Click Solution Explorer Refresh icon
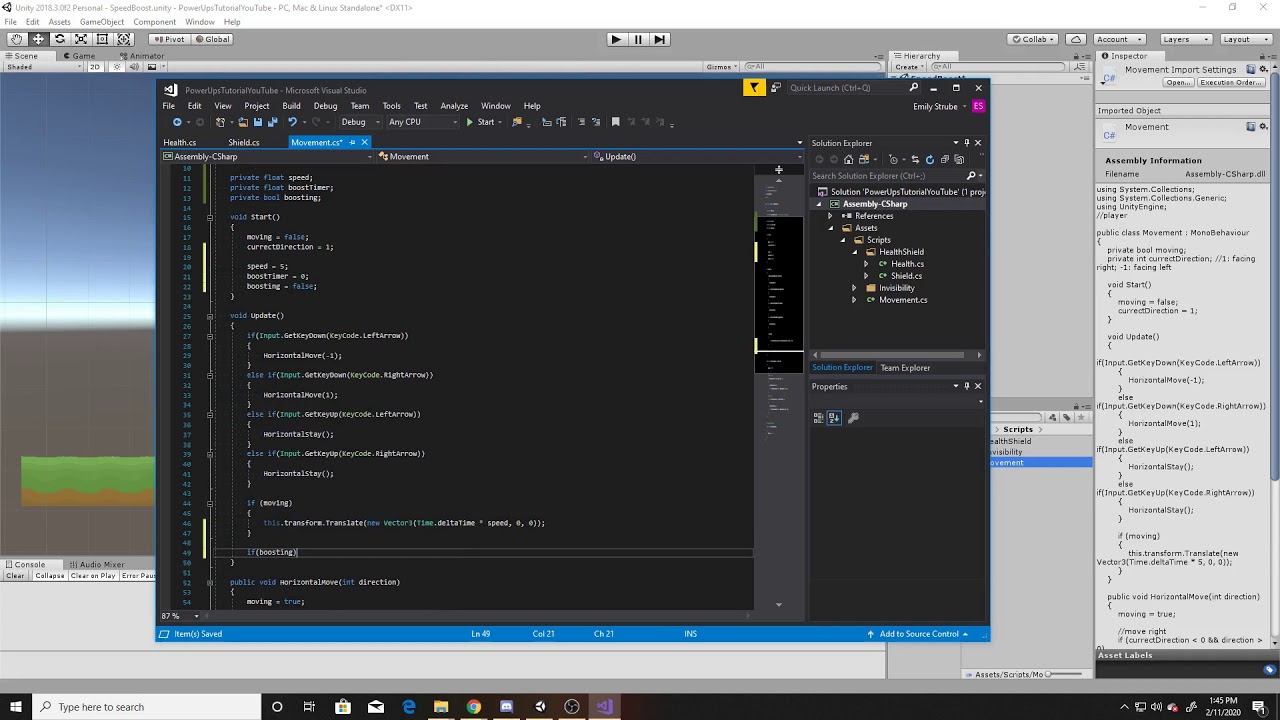1280x720 pixels. pyautogui.click(x=930, y=159)
